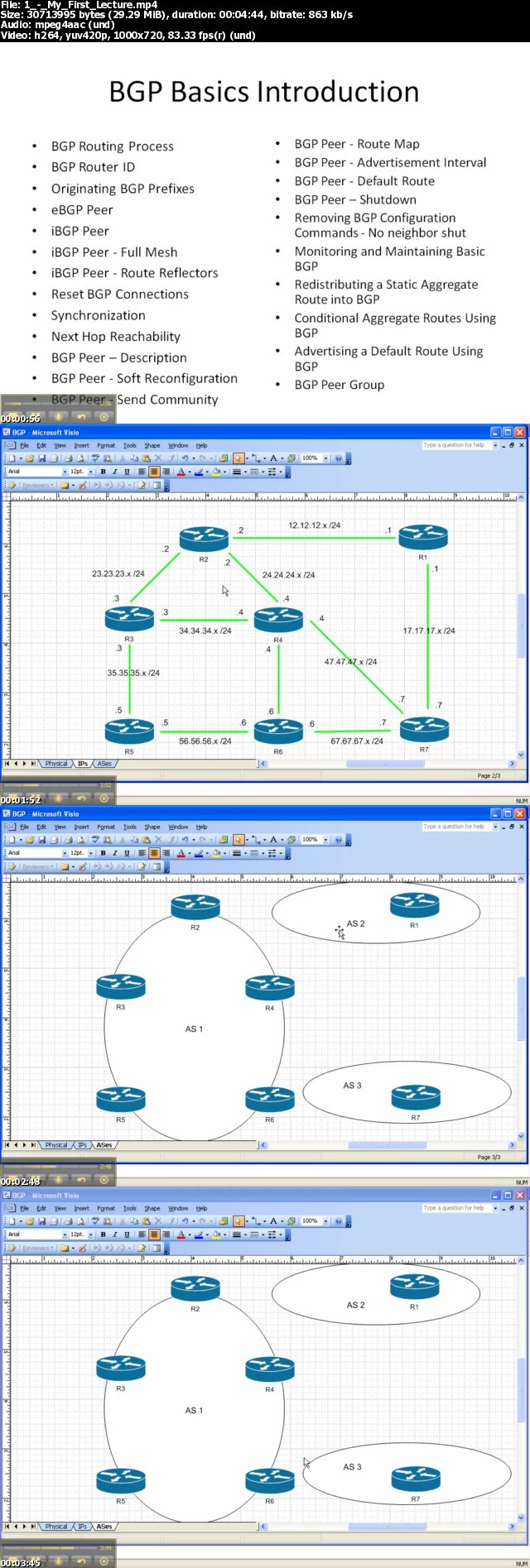Click Save icon in bottom Visio window
This screenshot has width=530, height=1568.
click(x=41, y=1220)
